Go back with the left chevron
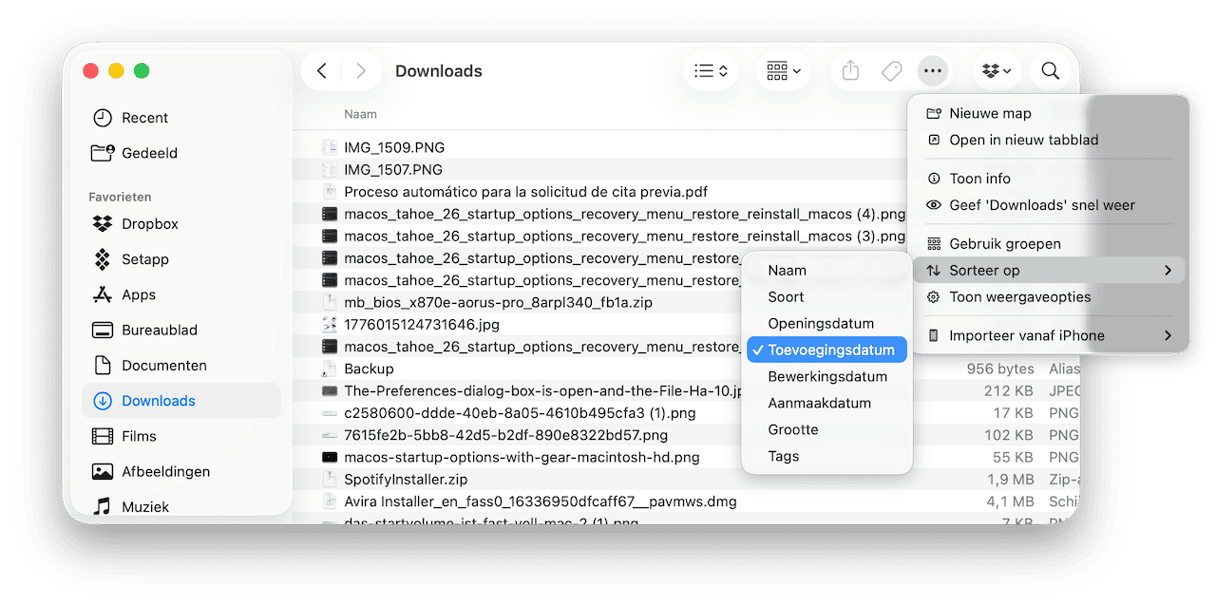The height and width of the screenshot is (606, 1216). (x=321, y=71)
